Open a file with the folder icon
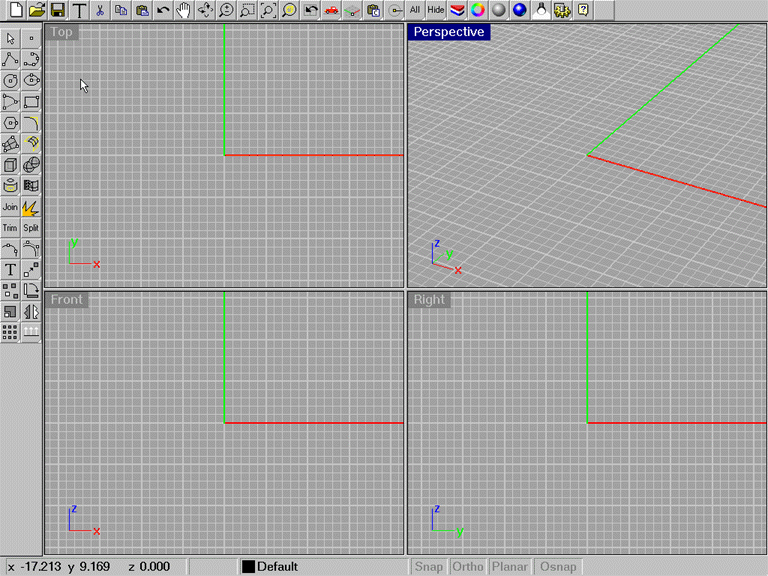Viewport: 768px width, 576px height. (37, 10)
